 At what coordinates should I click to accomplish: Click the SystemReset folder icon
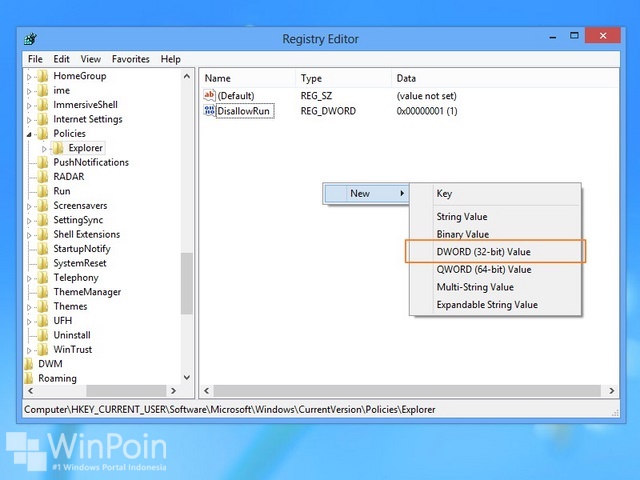[43, 263]
